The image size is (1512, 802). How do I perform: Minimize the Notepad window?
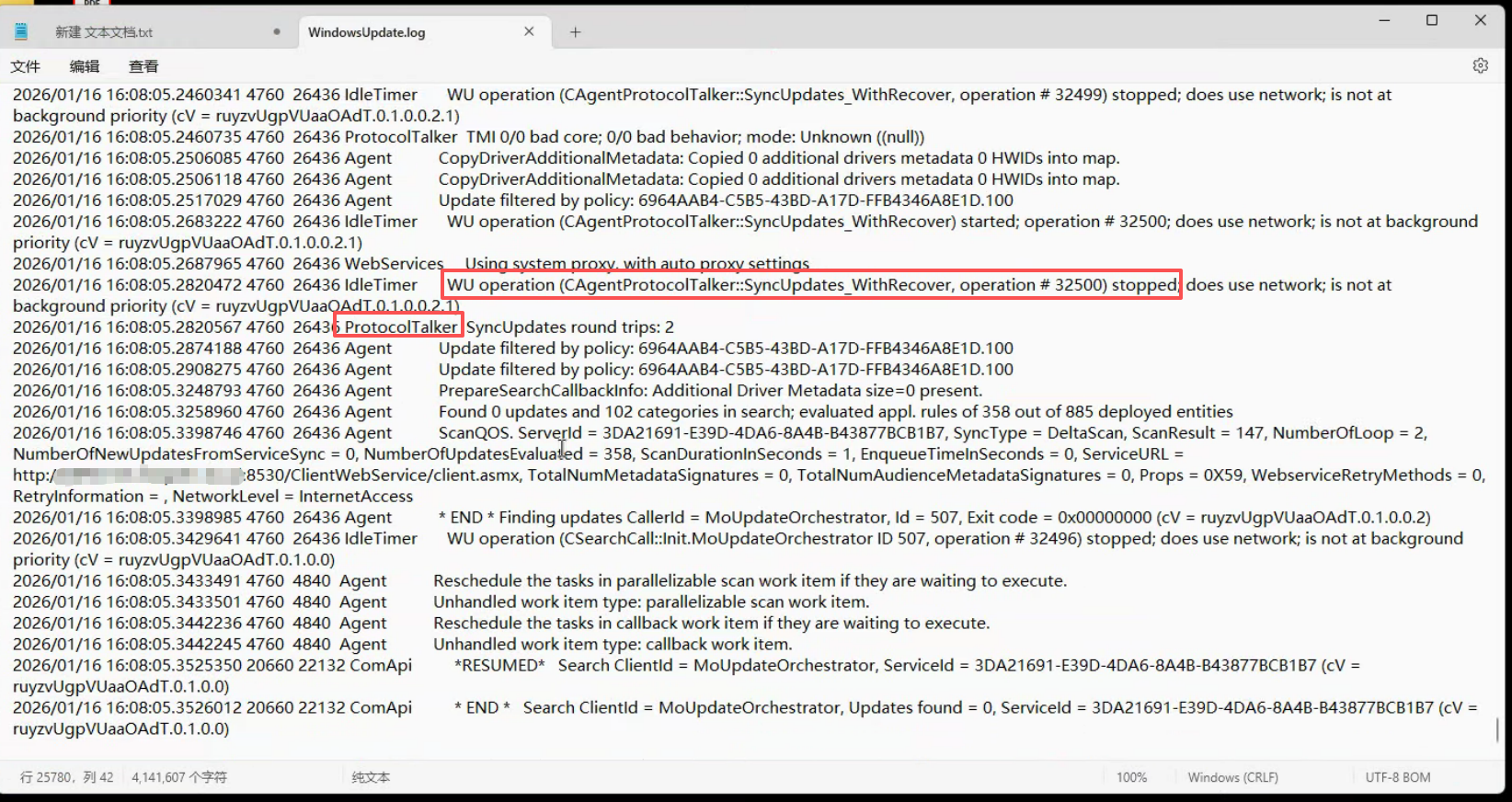[x=1384, y=20]
